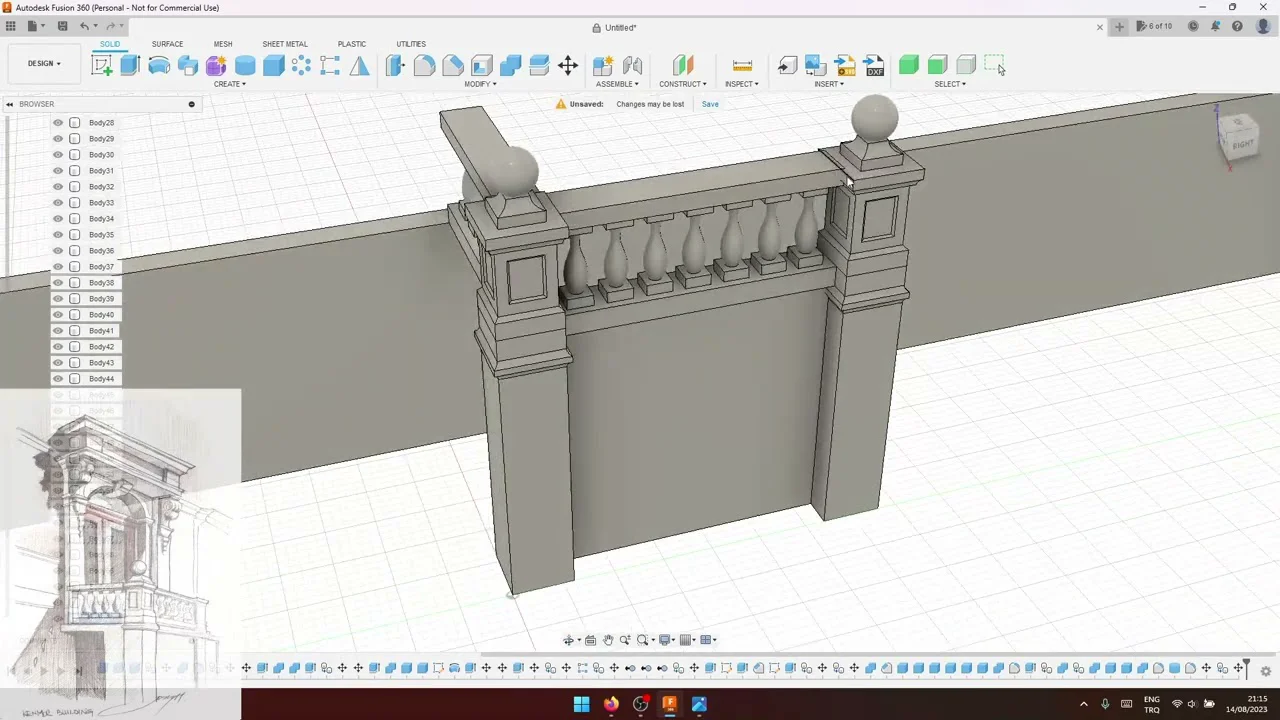Switch to the SURFACE tab
This screenshot has height=720, width=1280.
[x=167, y=44]
